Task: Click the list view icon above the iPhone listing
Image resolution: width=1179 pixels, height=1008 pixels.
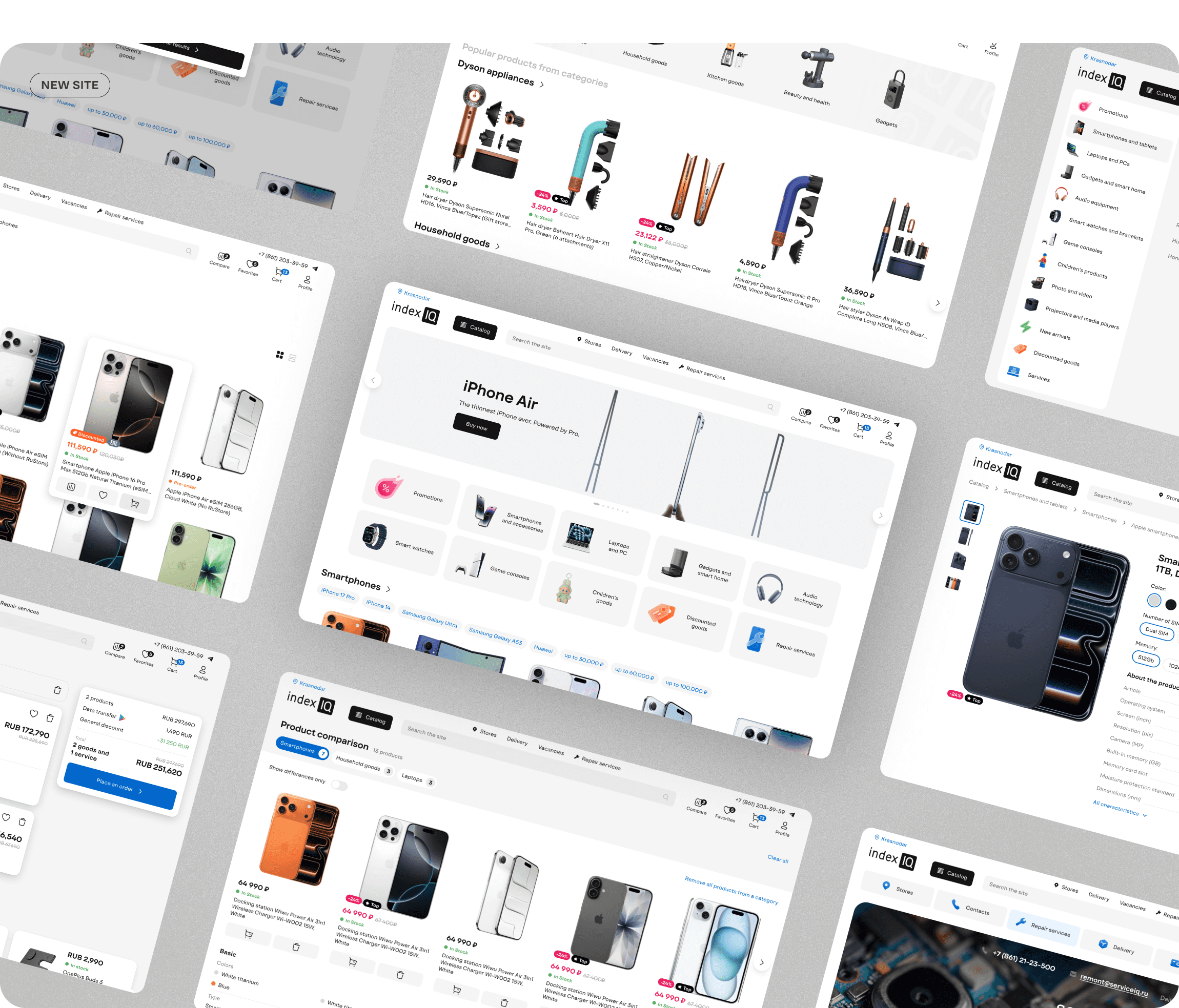Action: click(x=293, y=358)
